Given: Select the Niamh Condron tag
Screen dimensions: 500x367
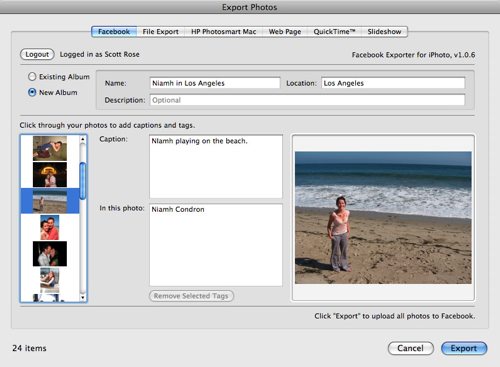Looking at the screenshot, I should [178, 209].
